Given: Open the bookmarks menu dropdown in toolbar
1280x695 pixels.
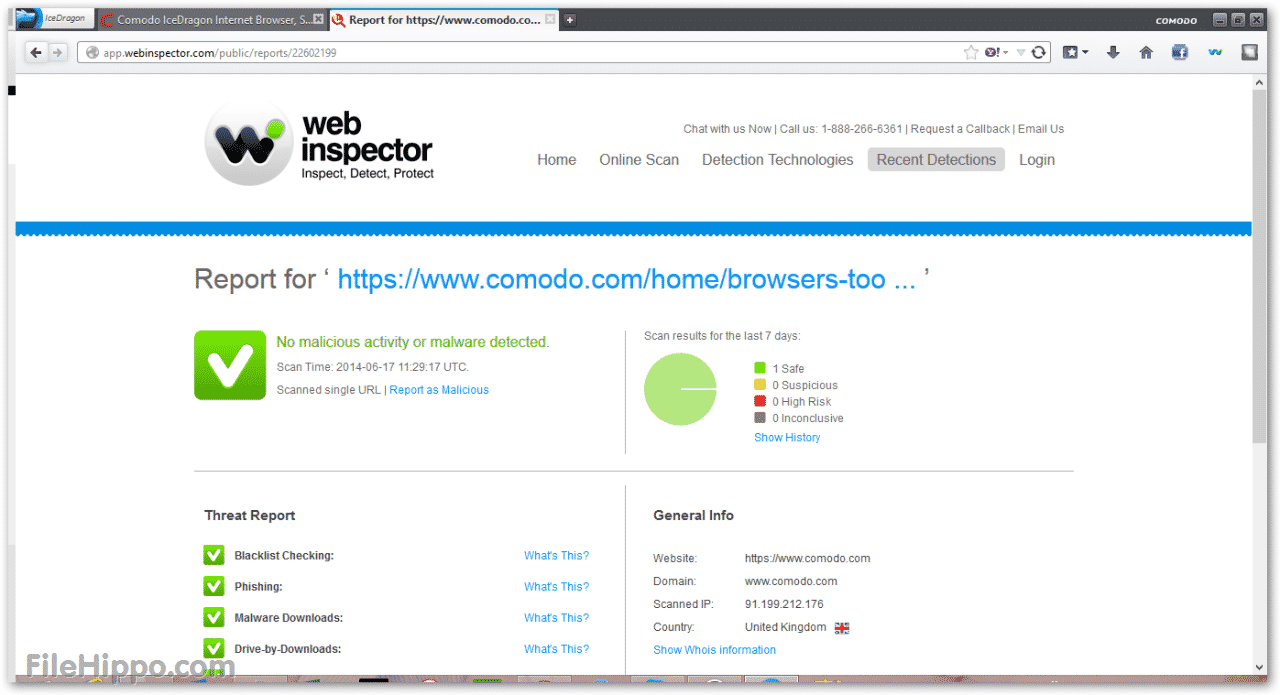Looking at the screenshot, I should pos(1075,53).
